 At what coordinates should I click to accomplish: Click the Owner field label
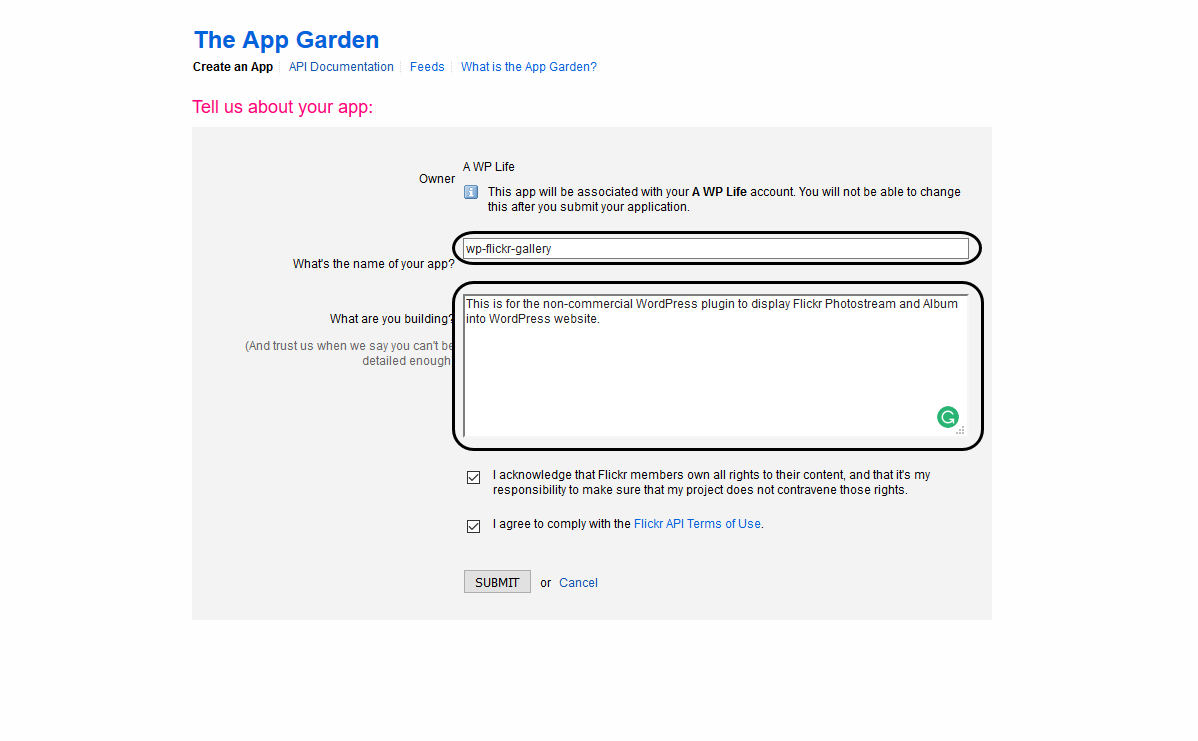(x=437, y=179)
